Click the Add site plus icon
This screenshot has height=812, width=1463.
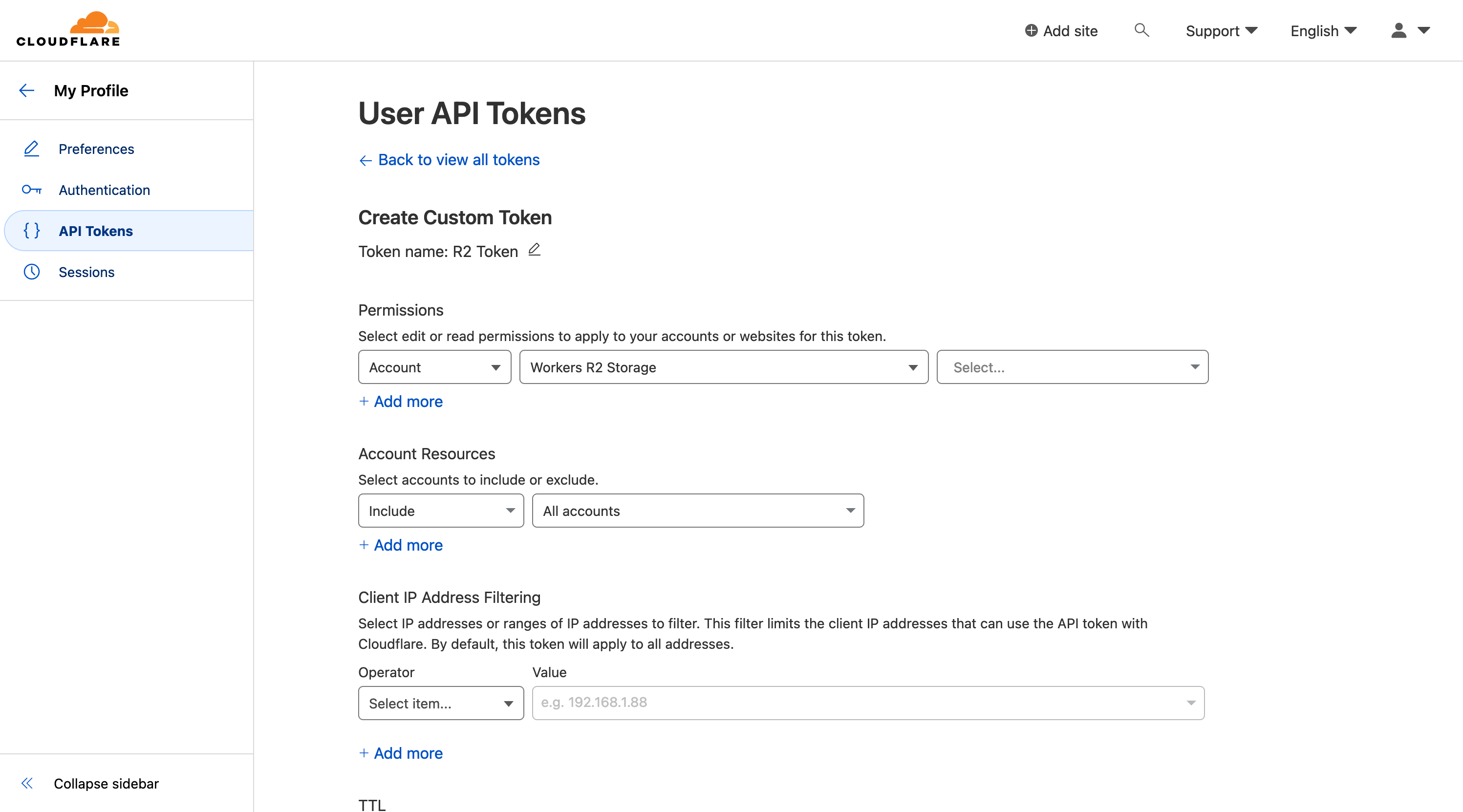[1031, 31]
